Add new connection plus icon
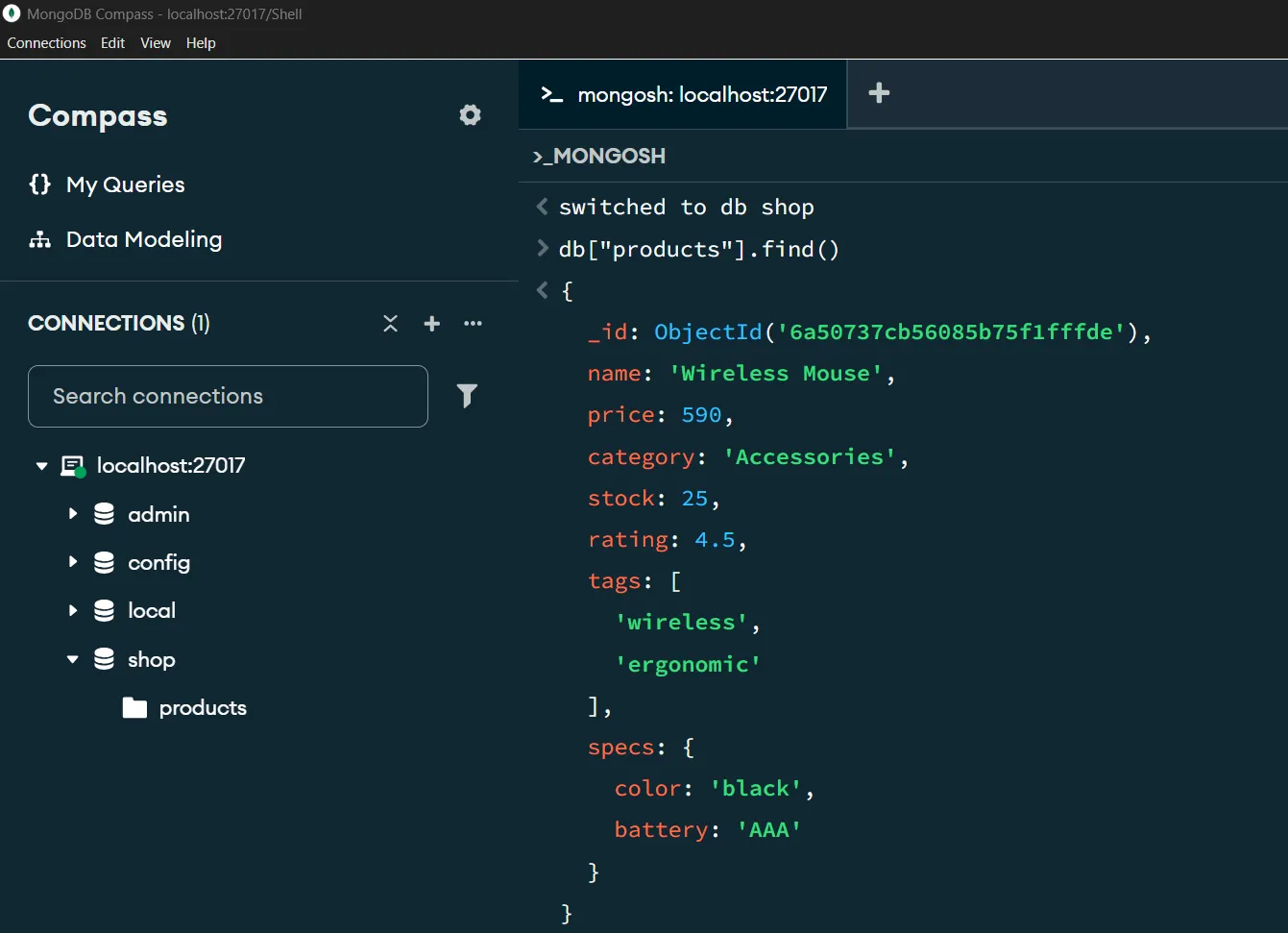1288x933 pixels. point(432,323)
